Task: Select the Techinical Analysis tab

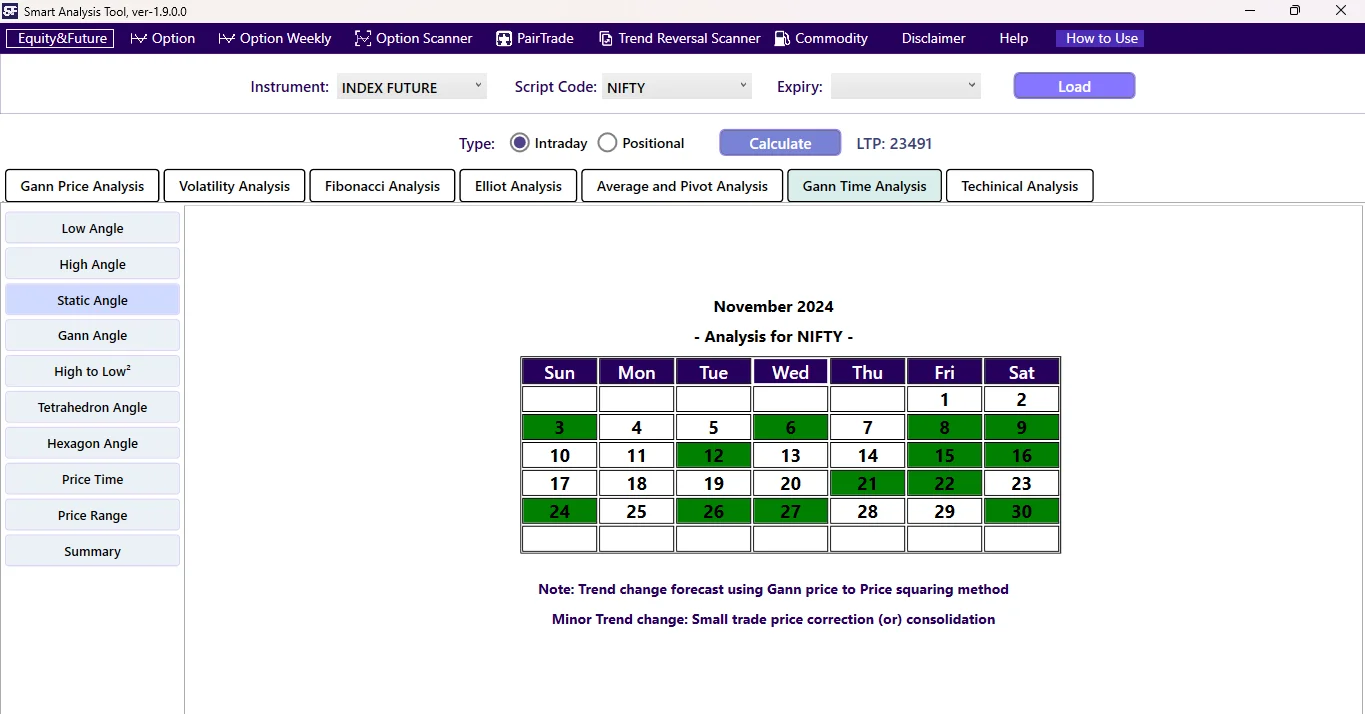Action: pyautogui.click(x=1019, y=185)
